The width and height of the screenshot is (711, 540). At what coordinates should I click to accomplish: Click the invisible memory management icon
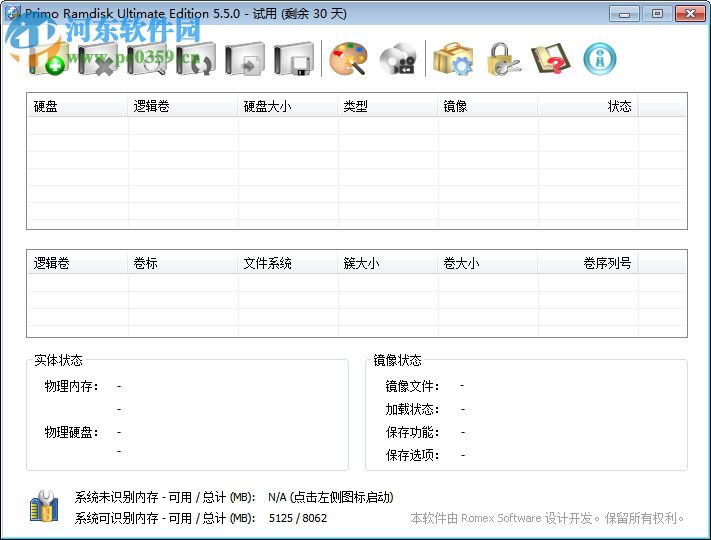(x=44, y=506)
